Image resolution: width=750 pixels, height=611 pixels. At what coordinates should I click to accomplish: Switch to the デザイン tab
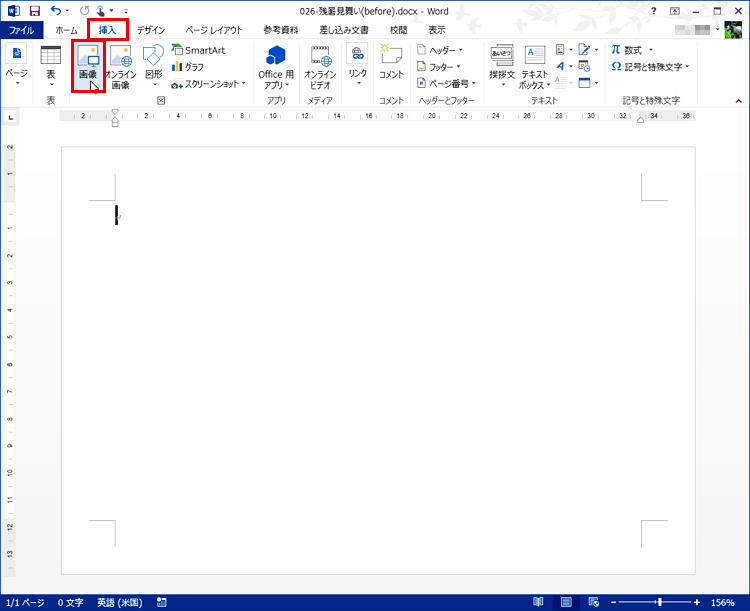click(x=151, y=30)
